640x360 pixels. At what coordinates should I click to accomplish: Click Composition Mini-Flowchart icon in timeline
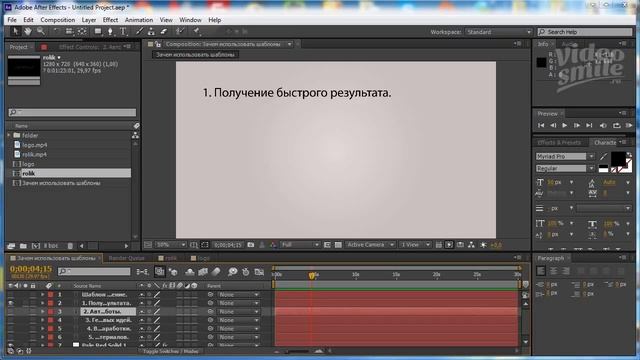tap(142, 272)
